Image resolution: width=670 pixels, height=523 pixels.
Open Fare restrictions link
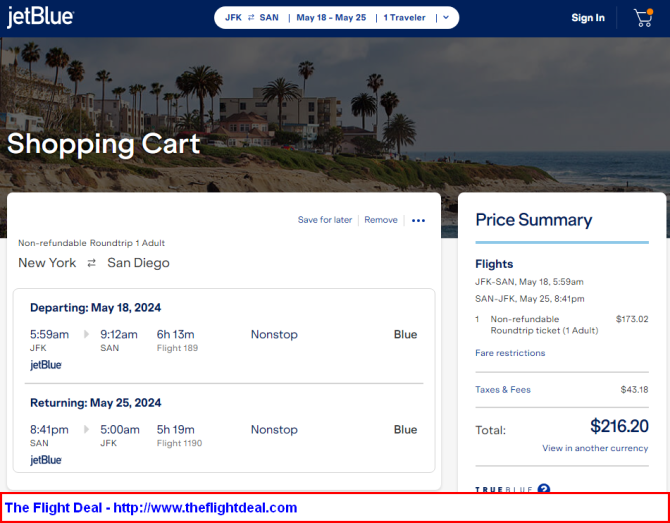point(510,353)
